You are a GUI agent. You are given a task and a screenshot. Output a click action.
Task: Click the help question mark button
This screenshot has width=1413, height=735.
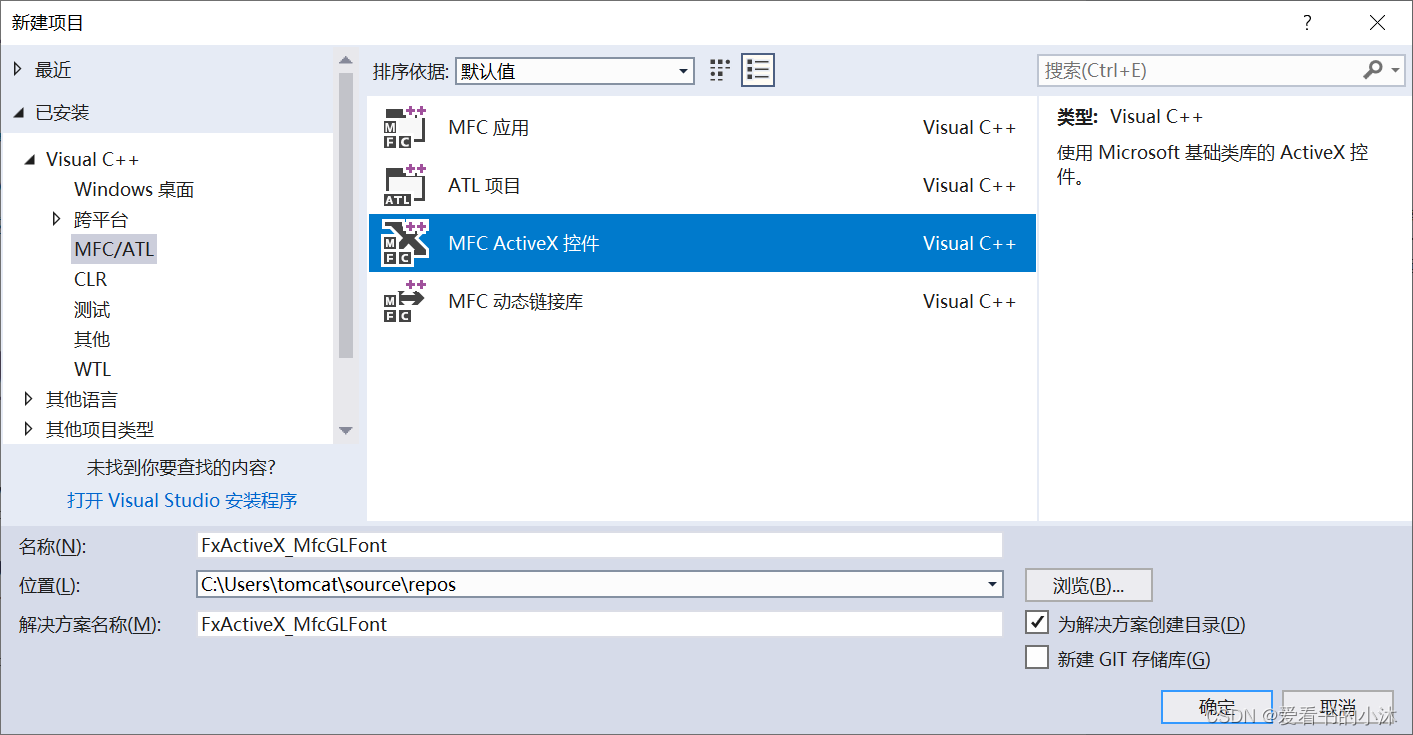click(1307, 22)
